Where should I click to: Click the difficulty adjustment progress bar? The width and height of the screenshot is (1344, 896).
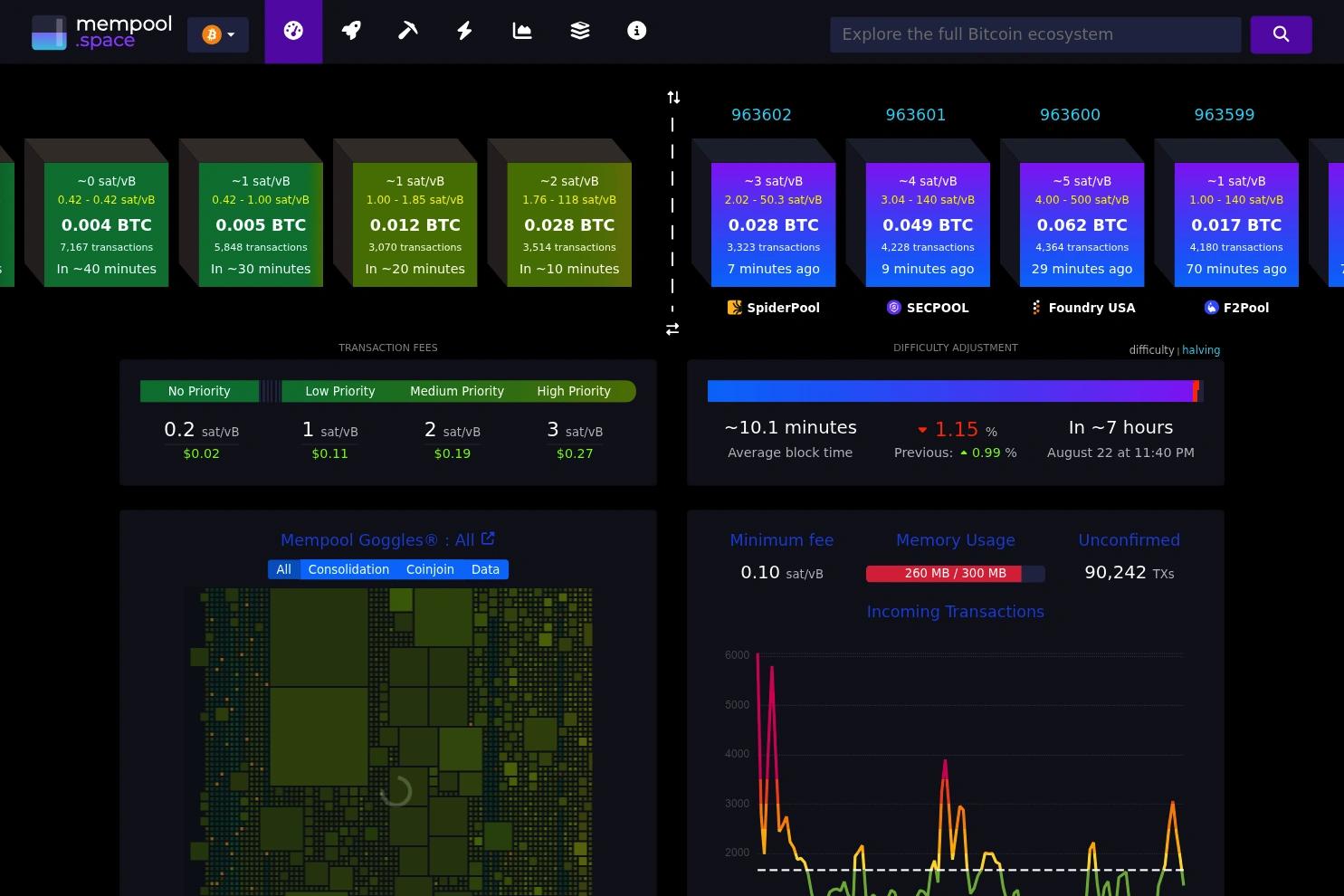click(955, 391)
